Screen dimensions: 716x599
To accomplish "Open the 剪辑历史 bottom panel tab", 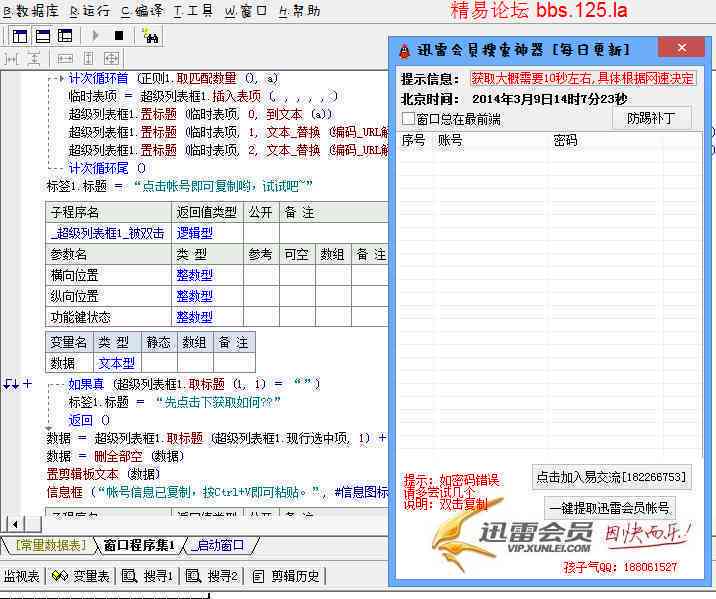I will [x=287, y=576].
